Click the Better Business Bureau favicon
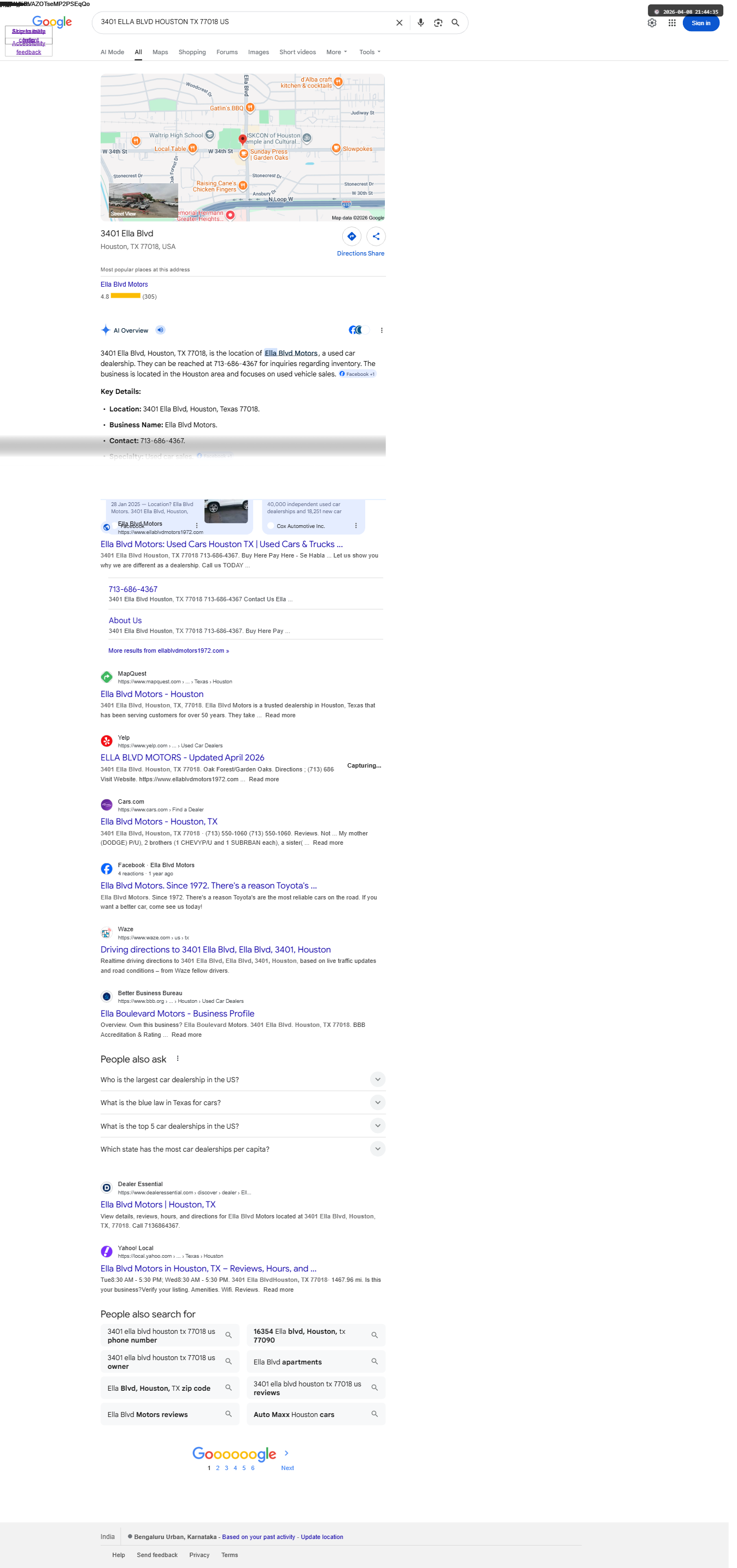The width and height of the screenshot is (737, 1568). click(x=107, y=996)
